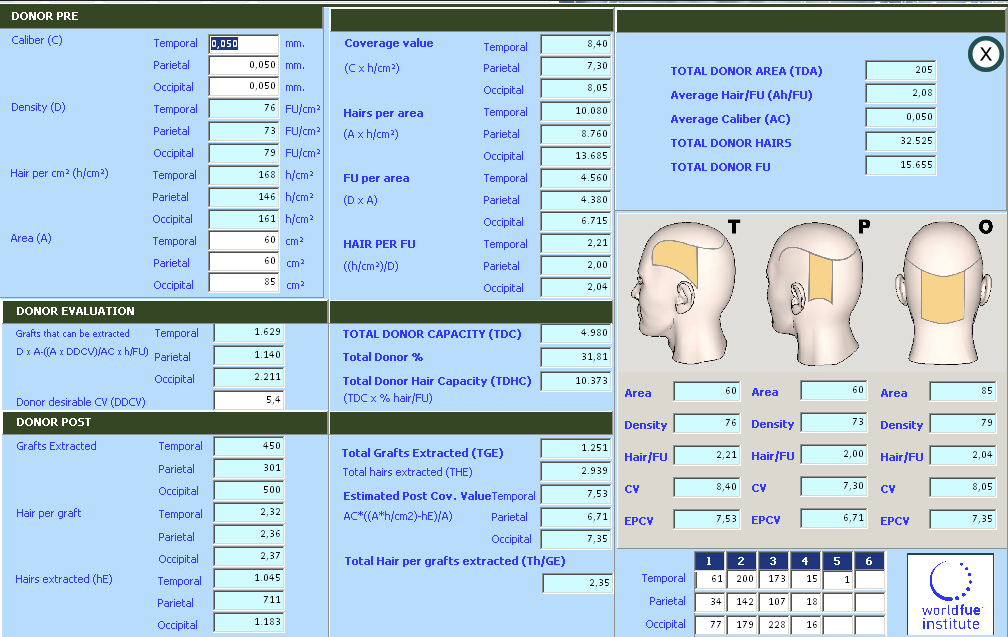Click the Donor Pre Occipital Area field
The image size is (1008, 637).
(243, 284)
